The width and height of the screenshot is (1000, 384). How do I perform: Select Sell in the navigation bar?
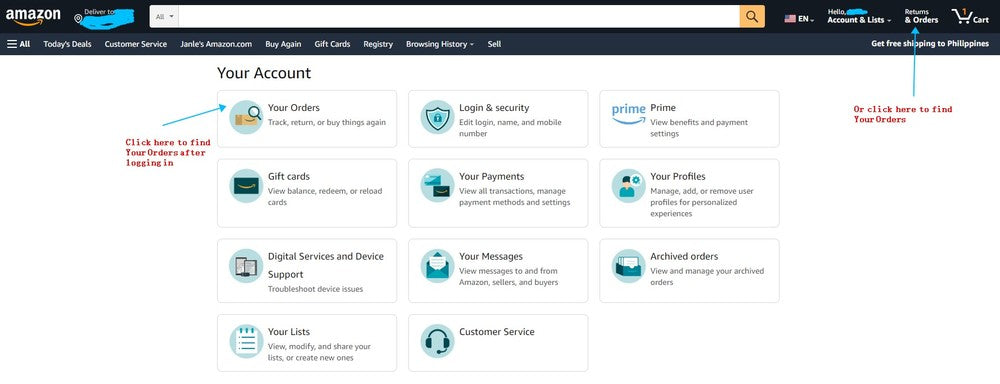(x=494, y=44)
